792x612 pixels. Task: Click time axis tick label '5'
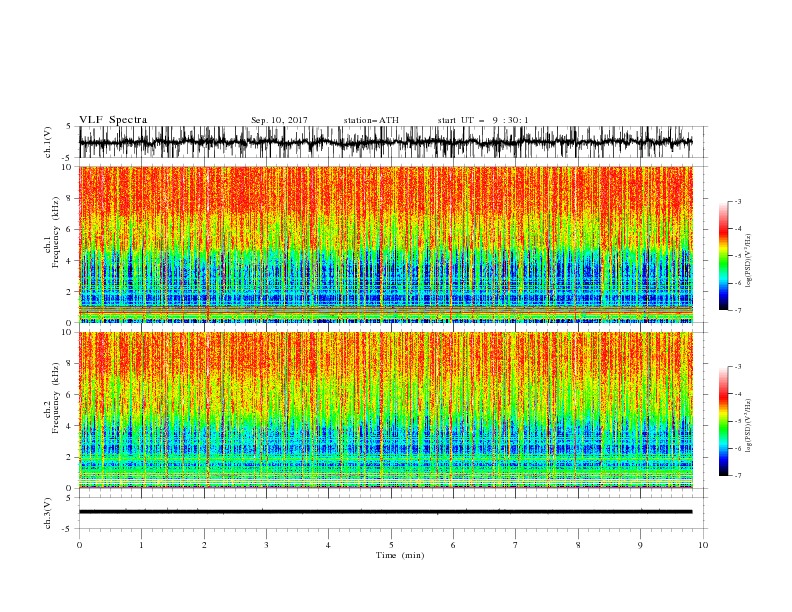point(391,545)
